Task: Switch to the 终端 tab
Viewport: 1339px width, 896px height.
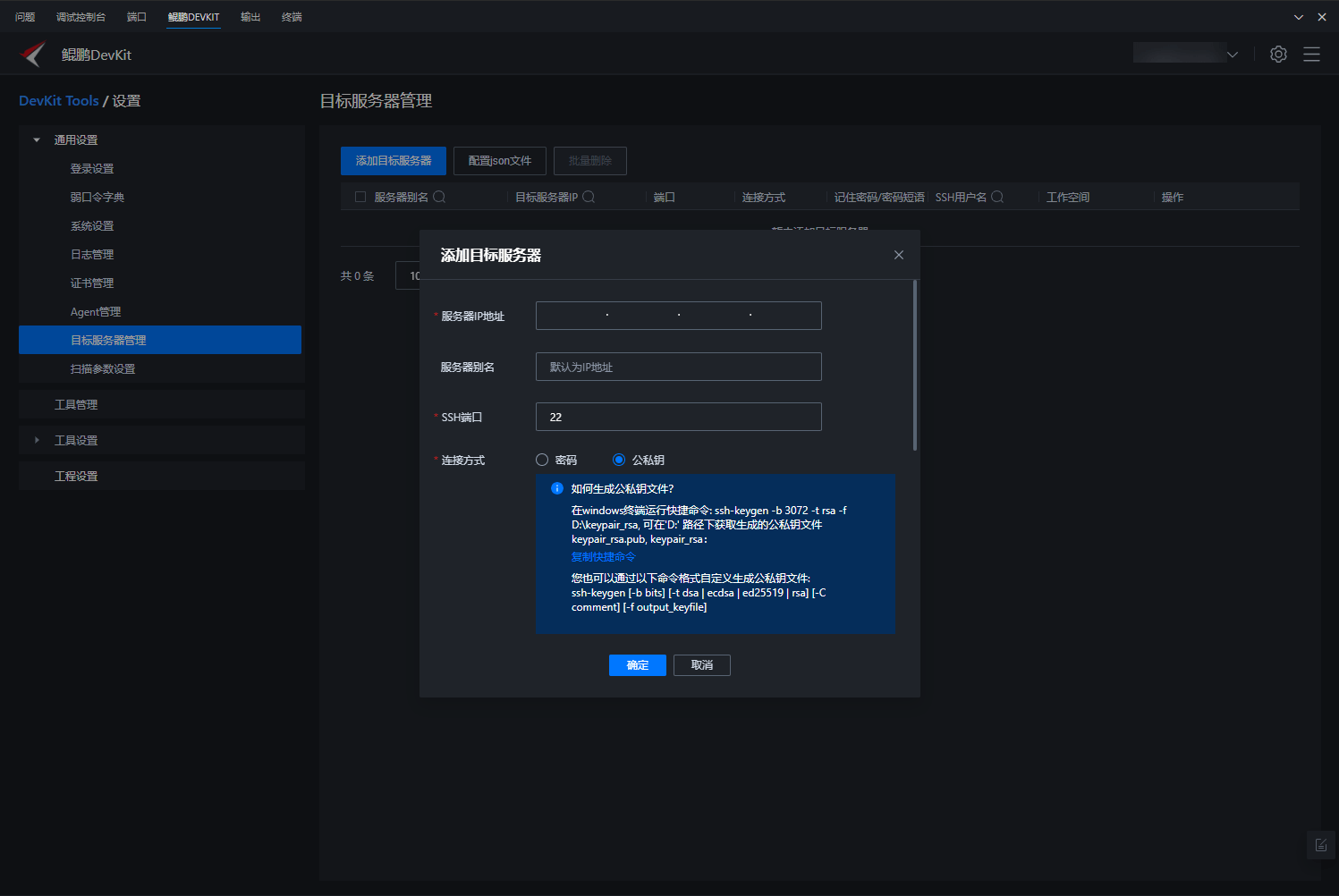Action: [292, 17]
